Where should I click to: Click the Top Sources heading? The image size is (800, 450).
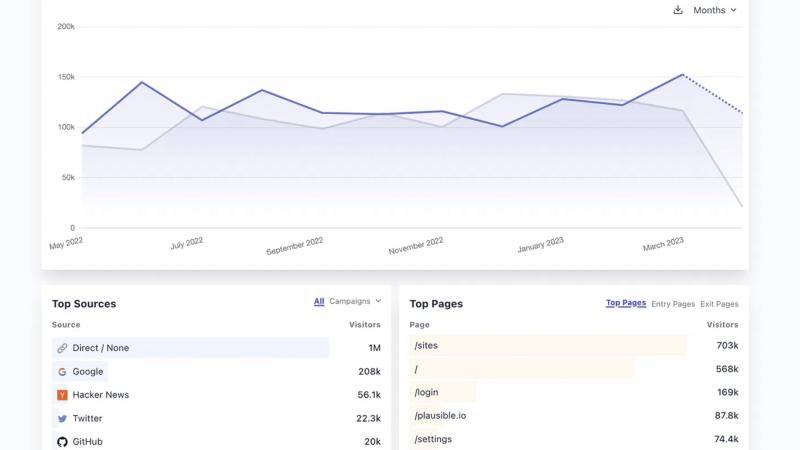pyautogui.click(x=84, y=304)
